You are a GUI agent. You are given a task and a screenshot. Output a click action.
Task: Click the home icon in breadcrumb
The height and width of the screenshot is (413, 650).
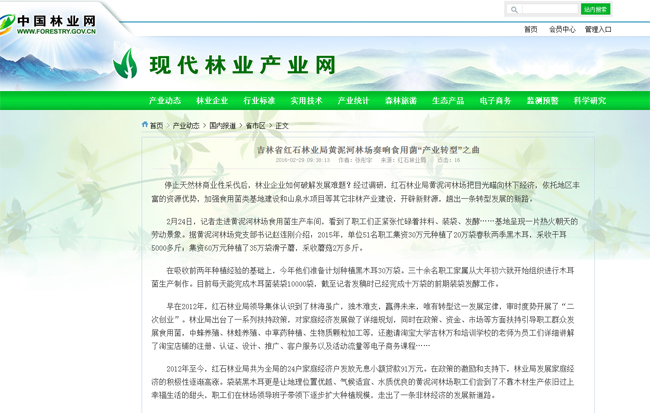tap(145, 125)
